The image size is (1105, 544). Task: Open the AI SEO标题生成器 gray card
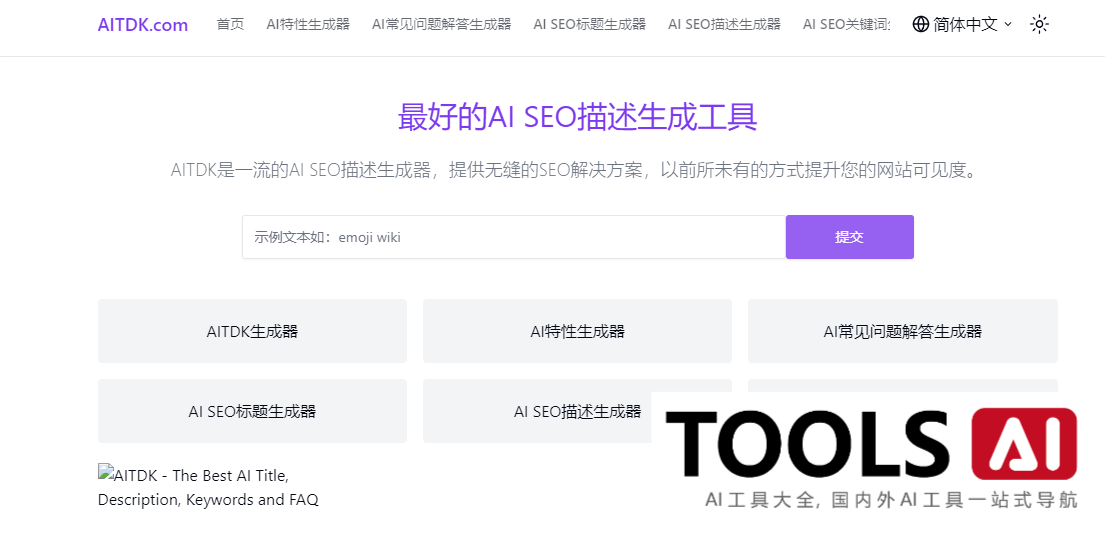point(252,411)
